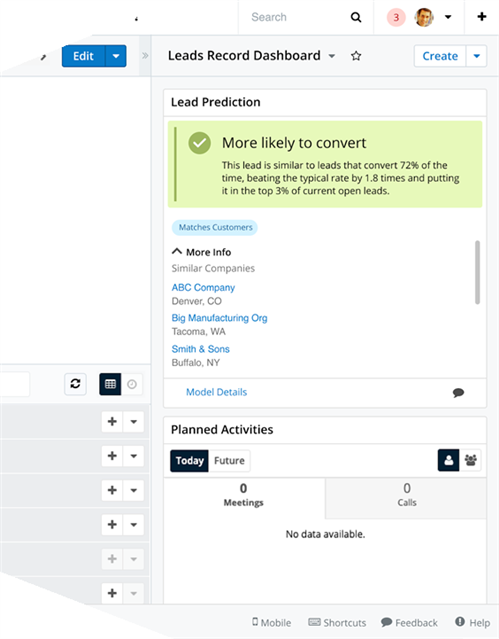Show team activities group toggle
The width and height of the screenshot is (499, 639).
click(470, 461)
